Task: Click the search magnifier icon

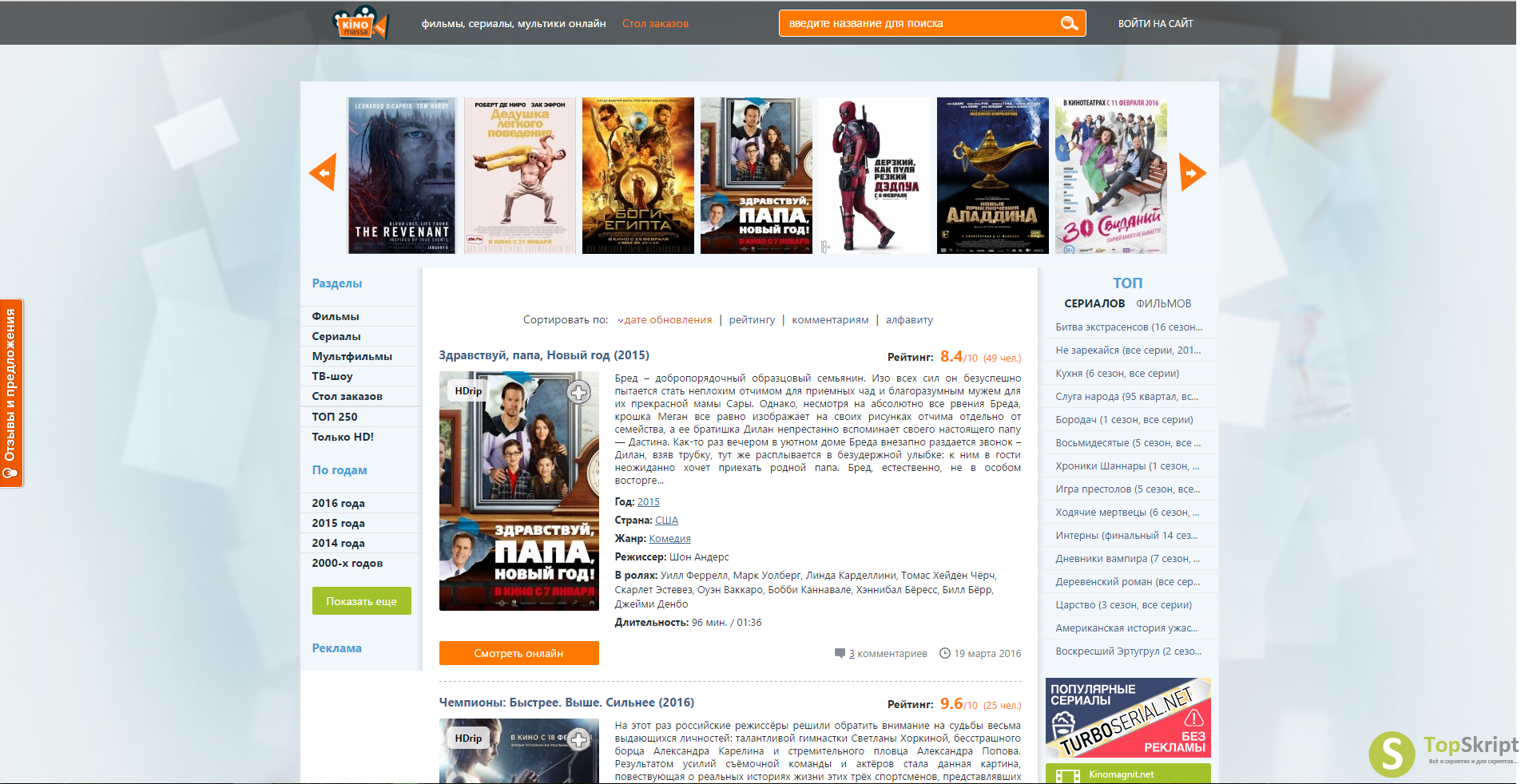Action: click(1069, 23)
